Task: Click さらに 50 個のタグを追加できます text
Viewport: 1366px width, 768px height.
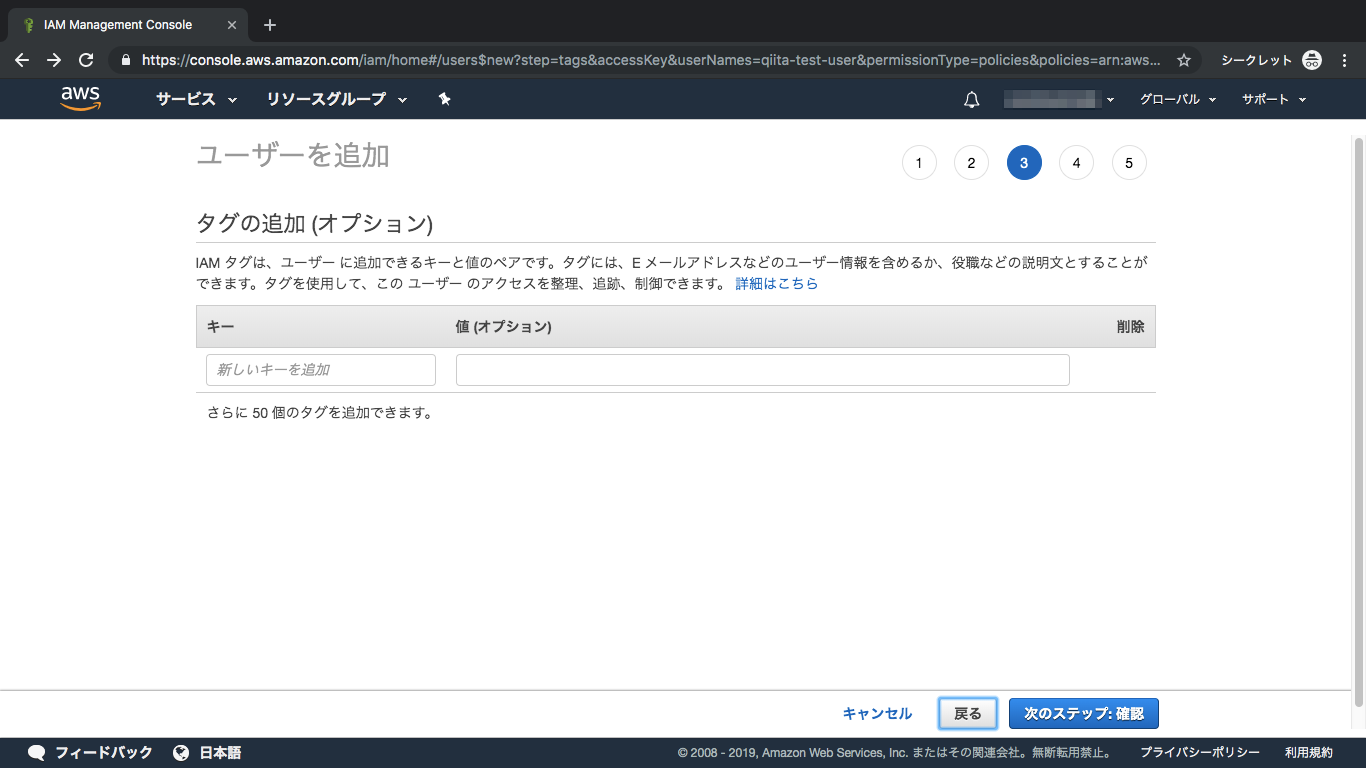Action: click(320, 413)
